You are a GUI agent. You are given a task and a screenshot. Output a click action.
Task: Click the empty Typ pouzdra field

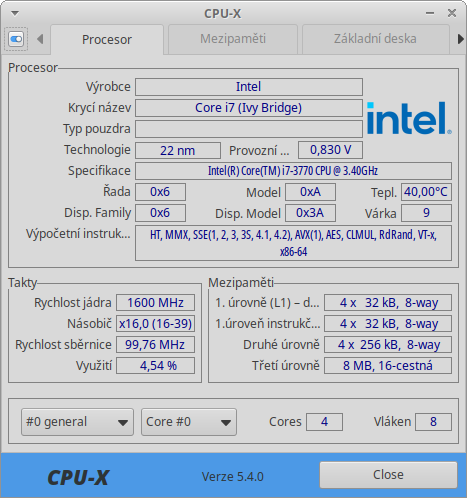coord(249,129)
